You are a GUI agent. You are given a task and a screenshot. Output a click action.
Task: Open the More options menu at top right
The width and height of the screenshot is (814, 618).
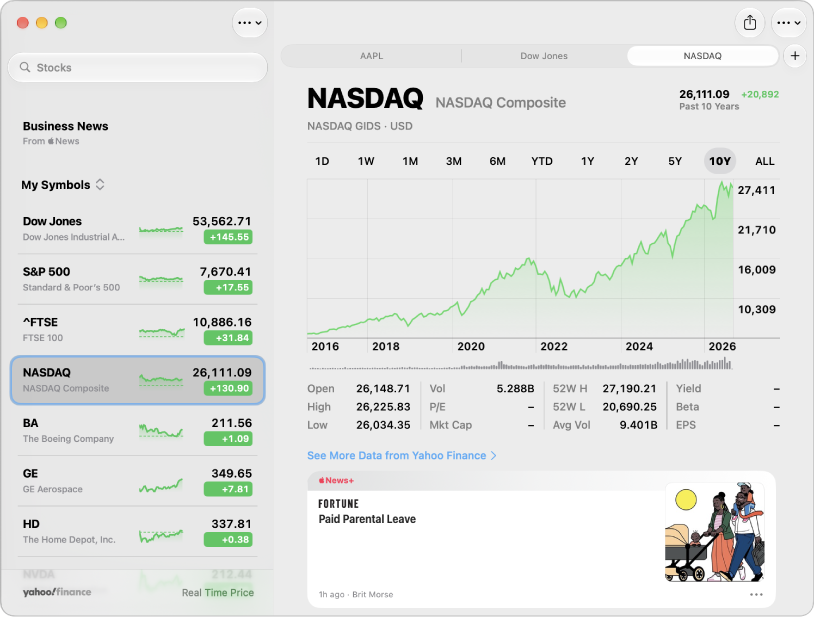pos(789,23)
